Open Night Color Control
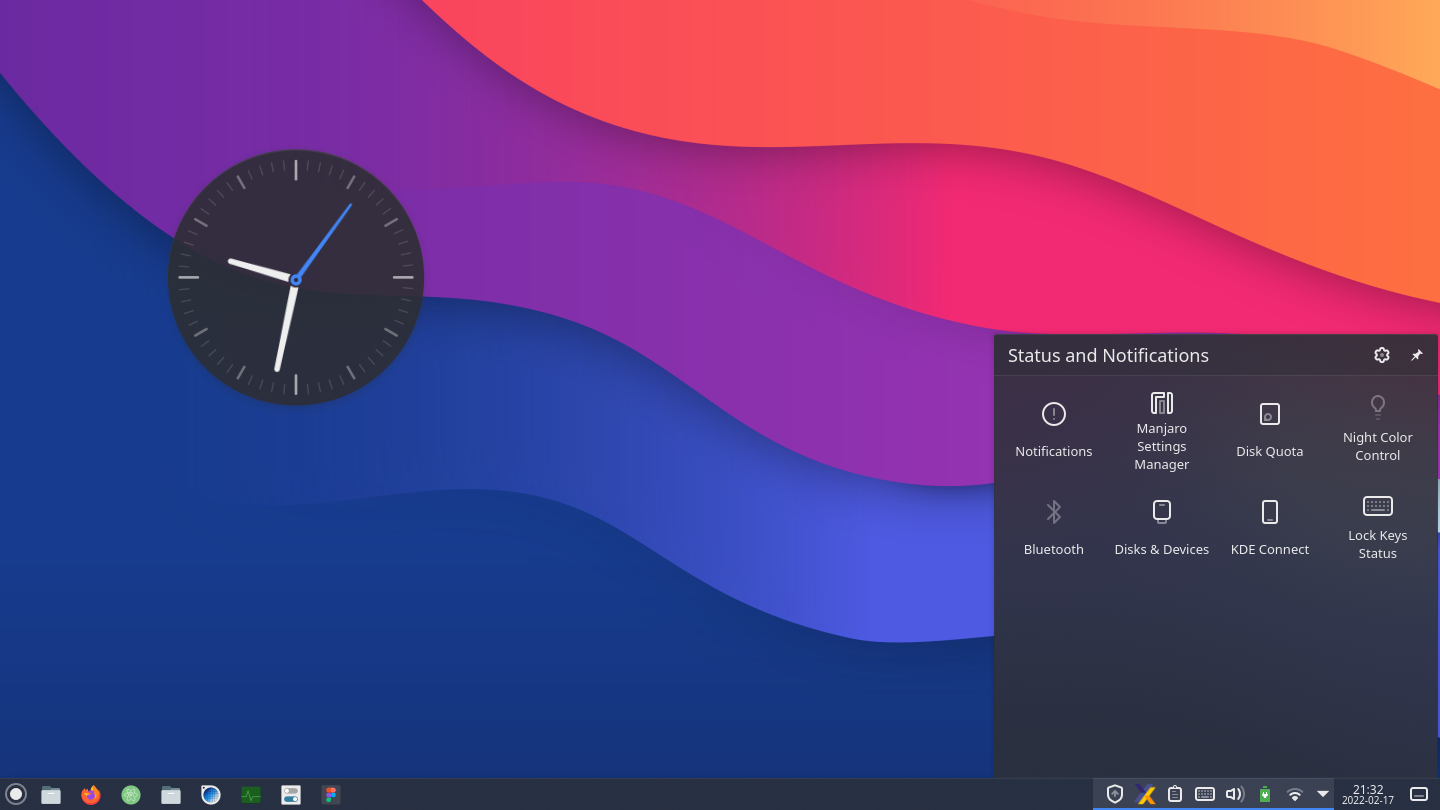The image size is (1440, 810). (1377, 430)
